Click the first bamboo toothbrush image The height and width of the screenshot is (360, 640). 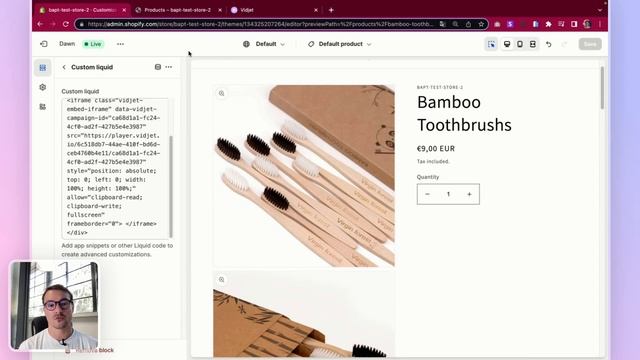pyautogui.click(x=304, y=176)
